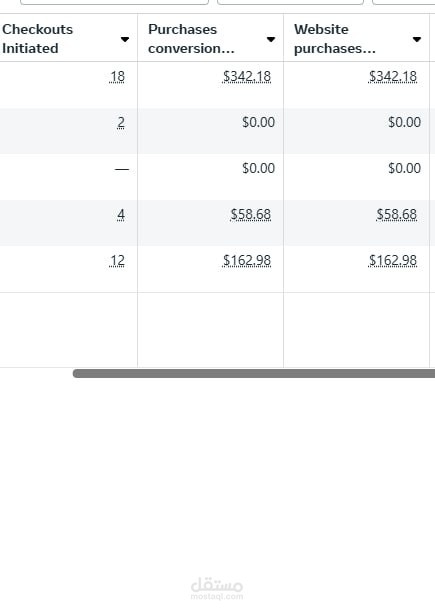Open the Checkouts Initiated column dropdown arrow
435x613 pixels.
[x=125, y=39]
